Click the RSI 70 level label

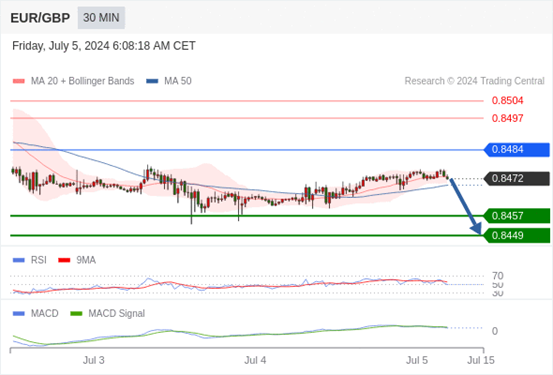click(498, 276)
